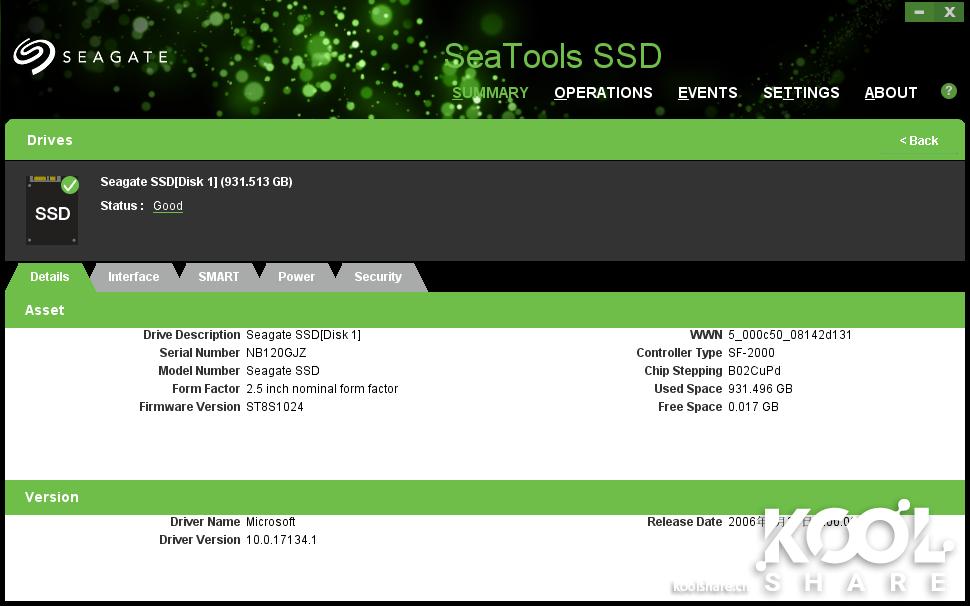Select the WWN value 5_000c50_08142d131

tap(790, 335)
